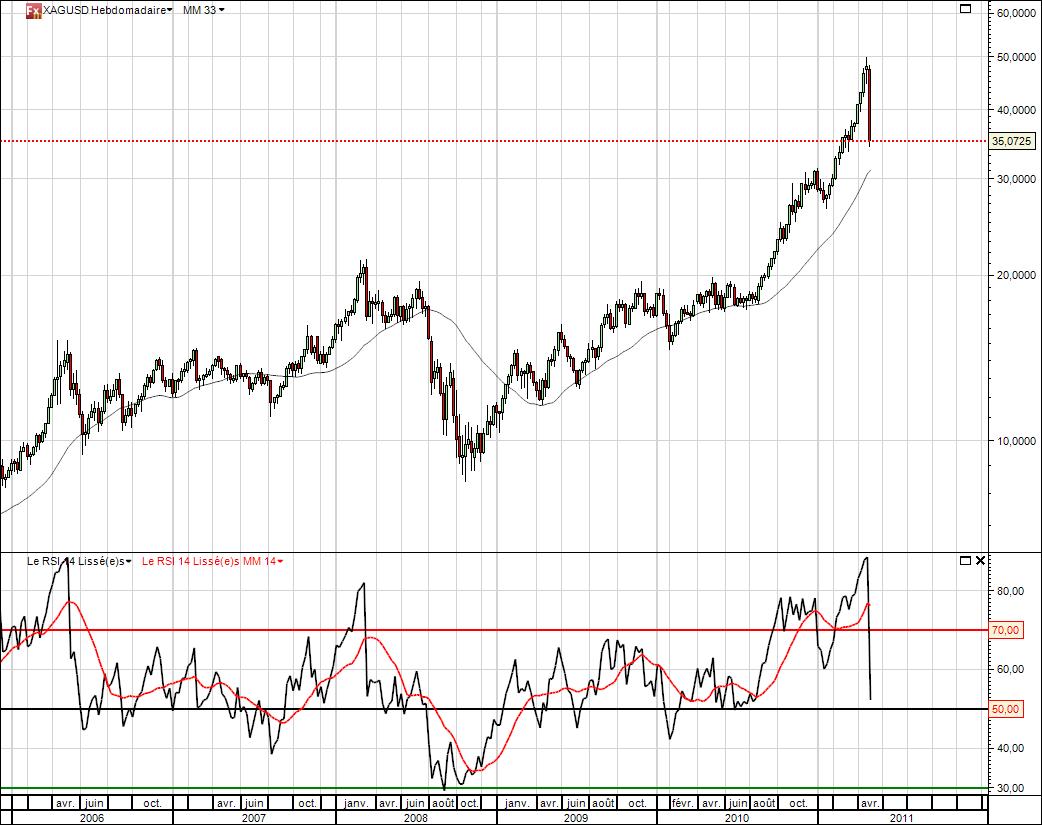Click the maximize icon on the RSI panel
This screenshot has width=1042, height=825.
pyautogui.click(x=964, y=560)
